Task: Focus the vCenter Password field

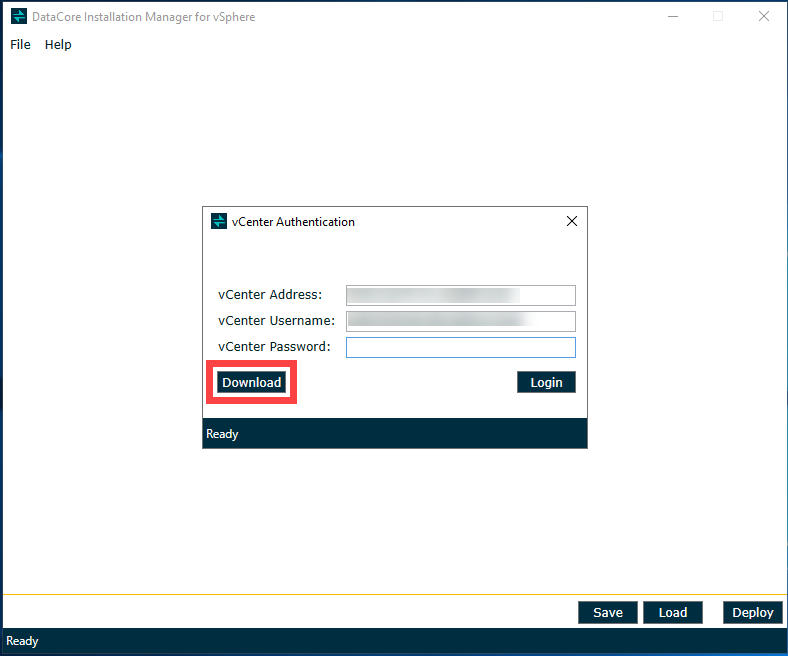Action: (460, 347)
